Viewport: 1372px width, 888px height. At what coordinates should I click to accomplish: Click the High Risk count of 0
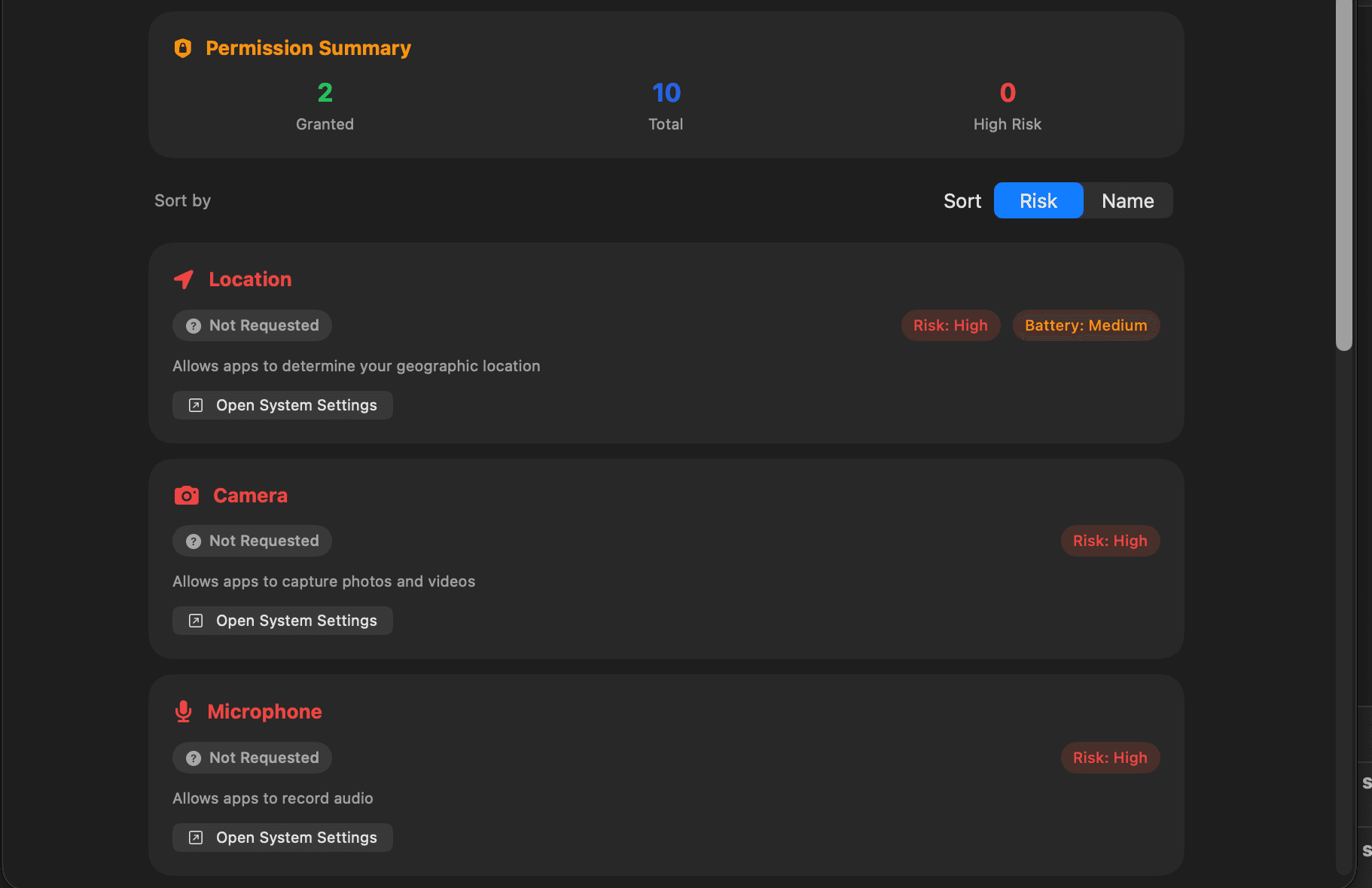coord(1008,93)
